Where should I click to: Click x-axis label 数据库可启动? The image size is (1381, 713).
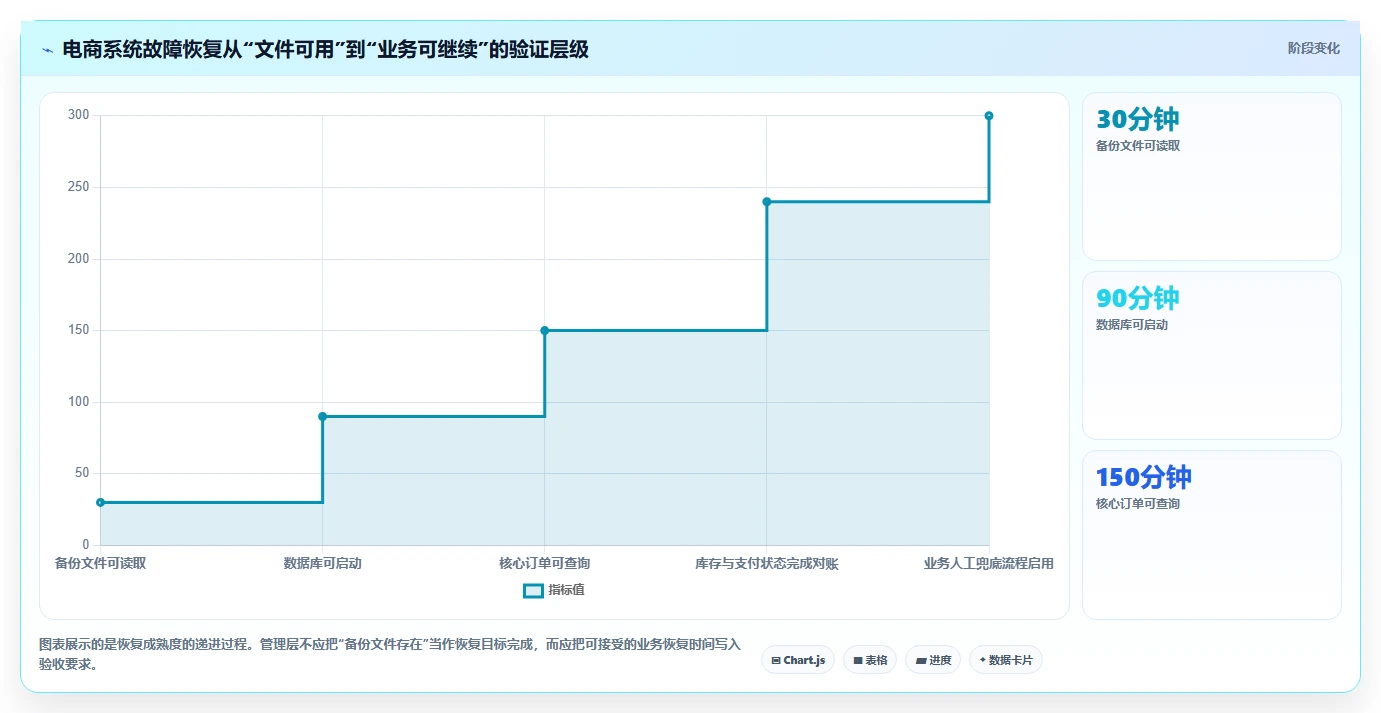pos(322,563)
